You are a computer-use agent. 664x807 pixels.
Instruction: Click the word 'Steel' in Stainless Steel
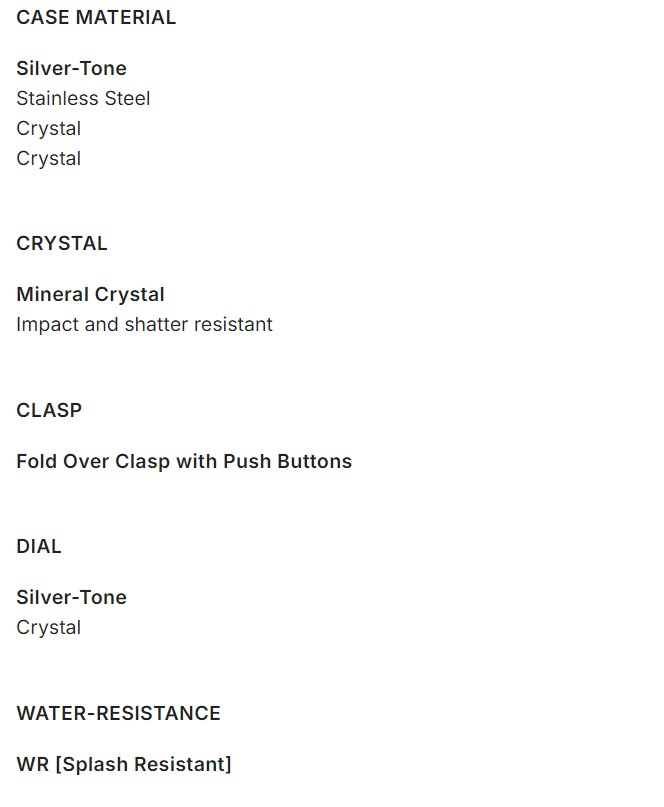coord(126,98)
